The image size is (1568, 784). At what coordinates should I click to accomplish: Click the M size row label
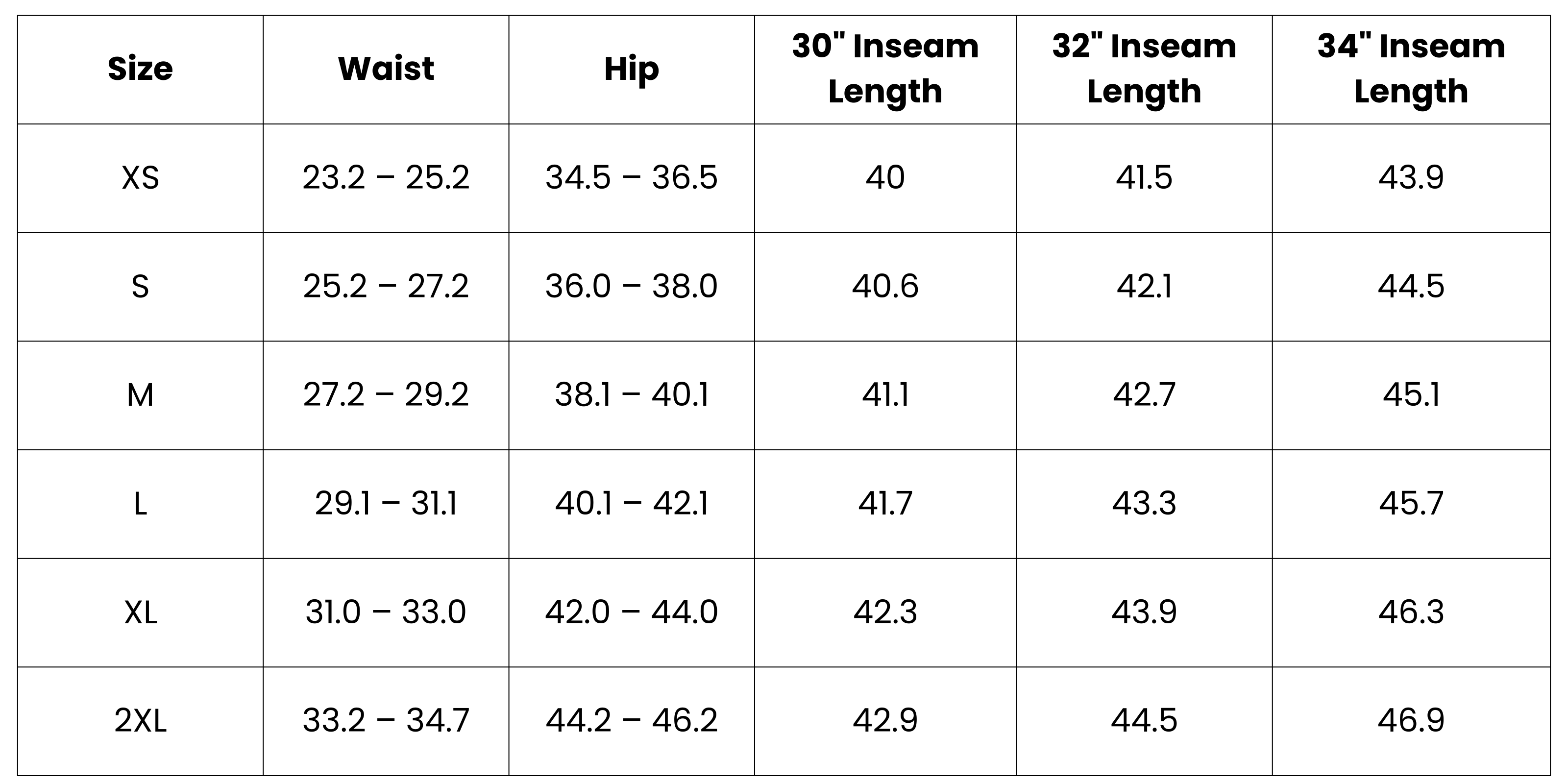(x=140, y=395)
